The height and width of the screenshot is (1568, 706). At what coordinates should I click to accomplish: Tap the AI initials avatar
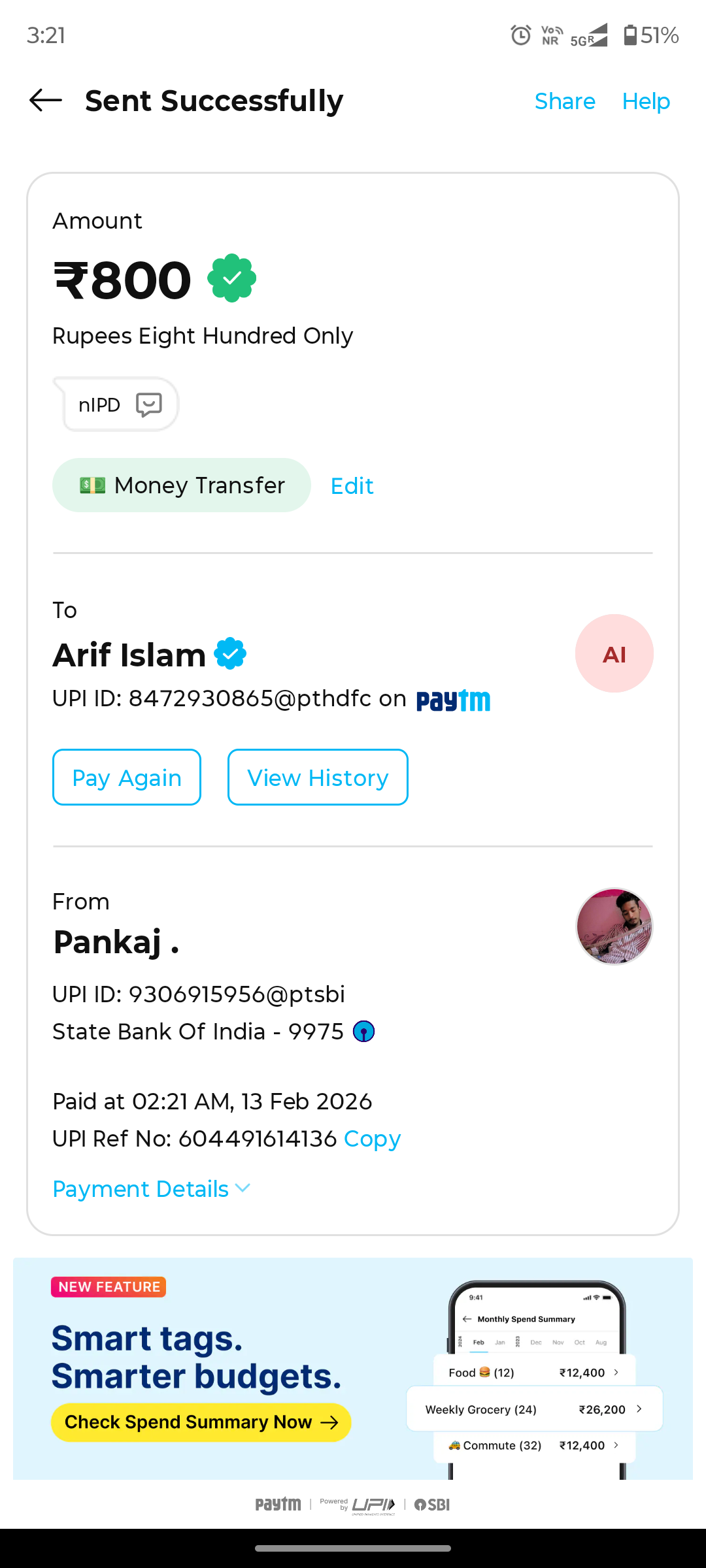(614, 653)
